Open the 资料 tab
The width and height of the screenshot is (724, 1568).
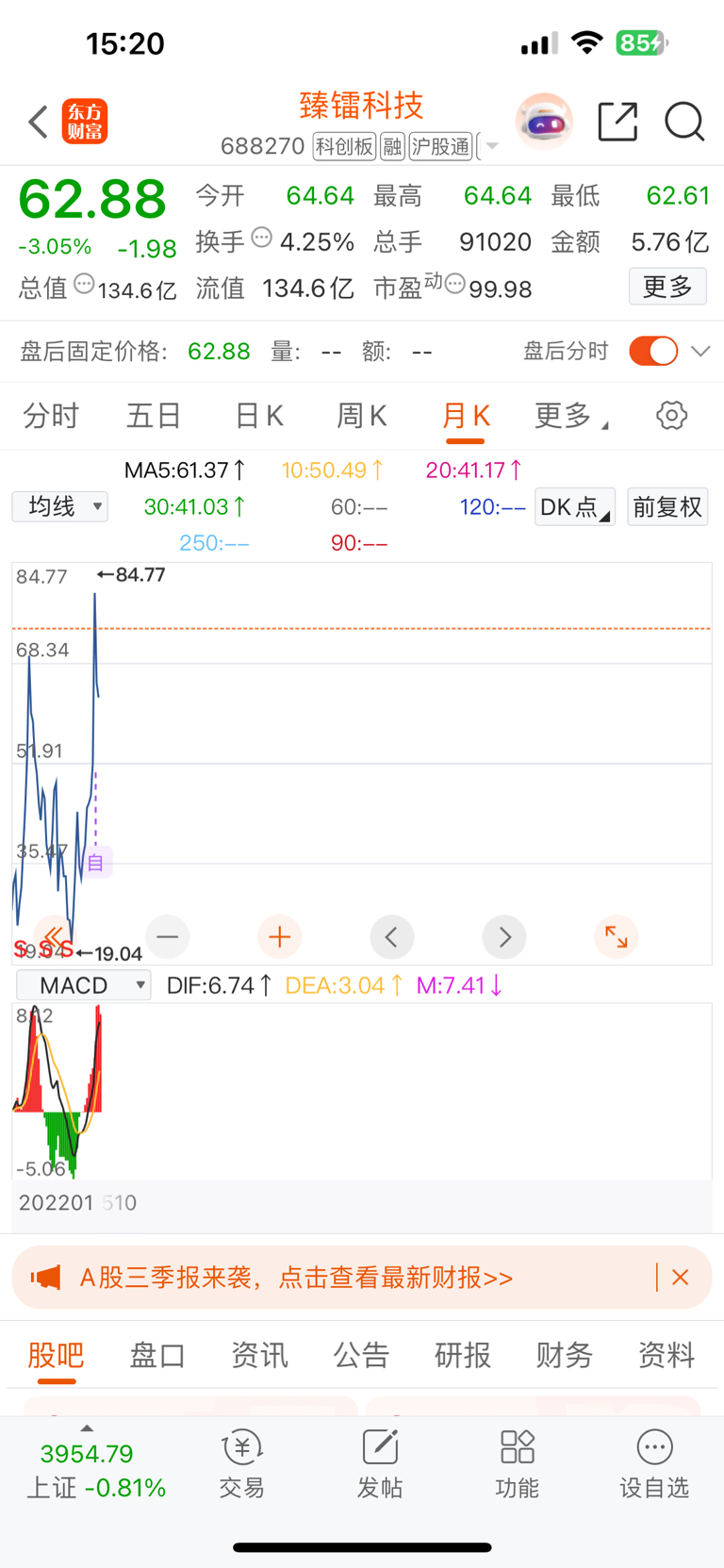point(666,1355)
